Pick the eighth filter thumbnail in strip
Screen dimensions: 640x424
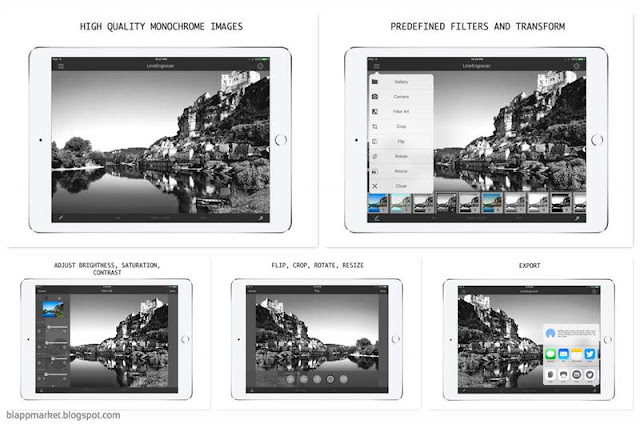coord(538,203)
